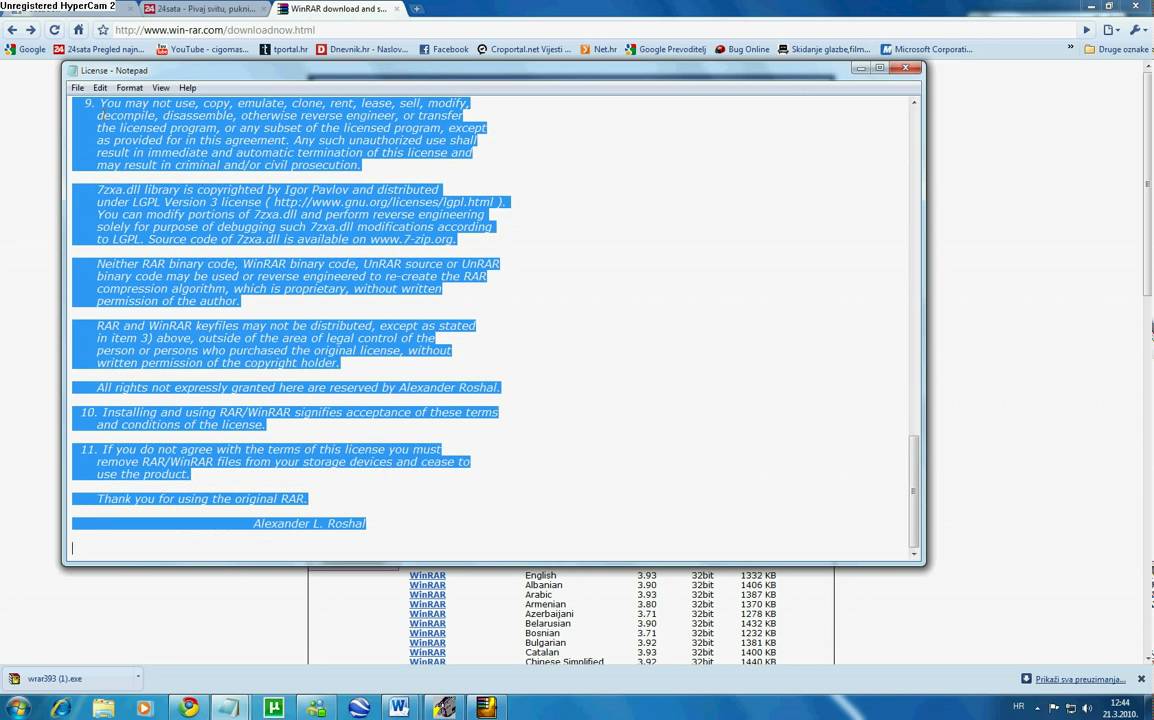Reload the page with the refresh icon
The width and height of the screenshot is (1154, 720).
pos(54,30)
